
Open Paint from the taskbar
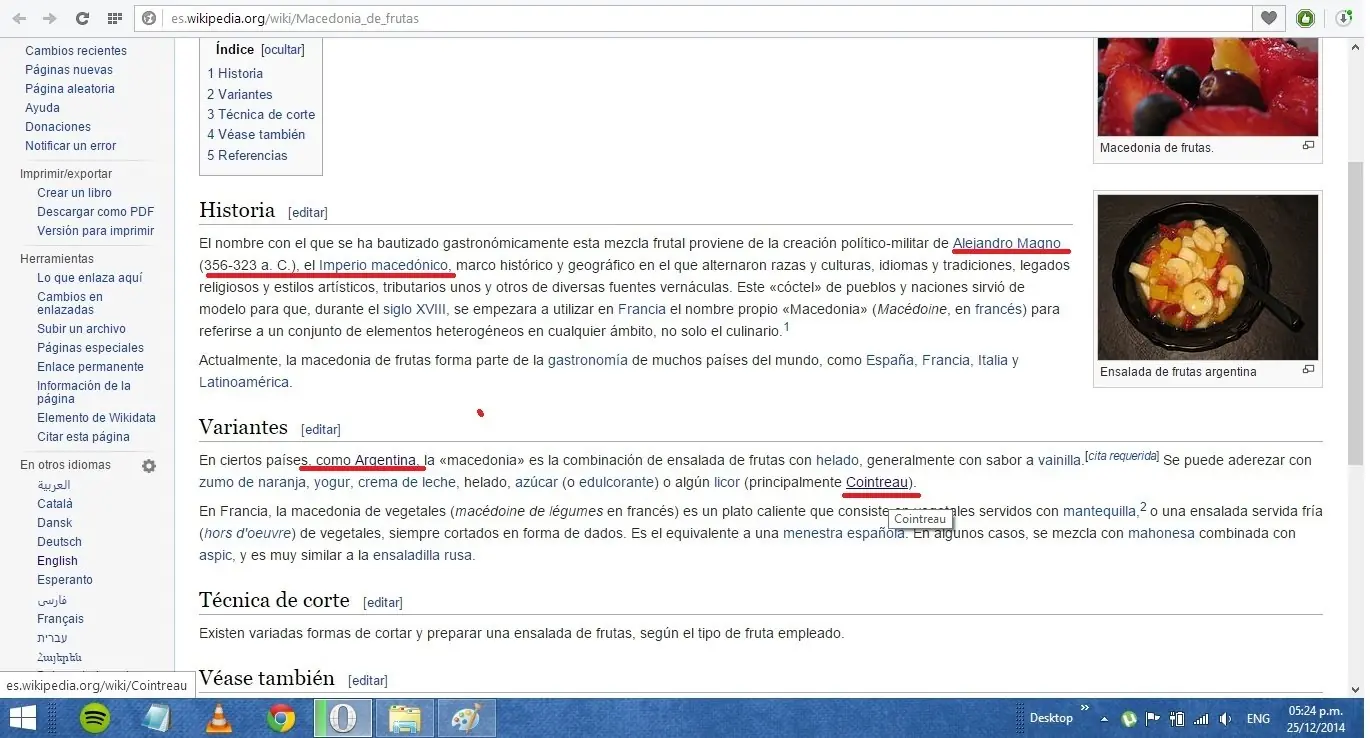466,718
